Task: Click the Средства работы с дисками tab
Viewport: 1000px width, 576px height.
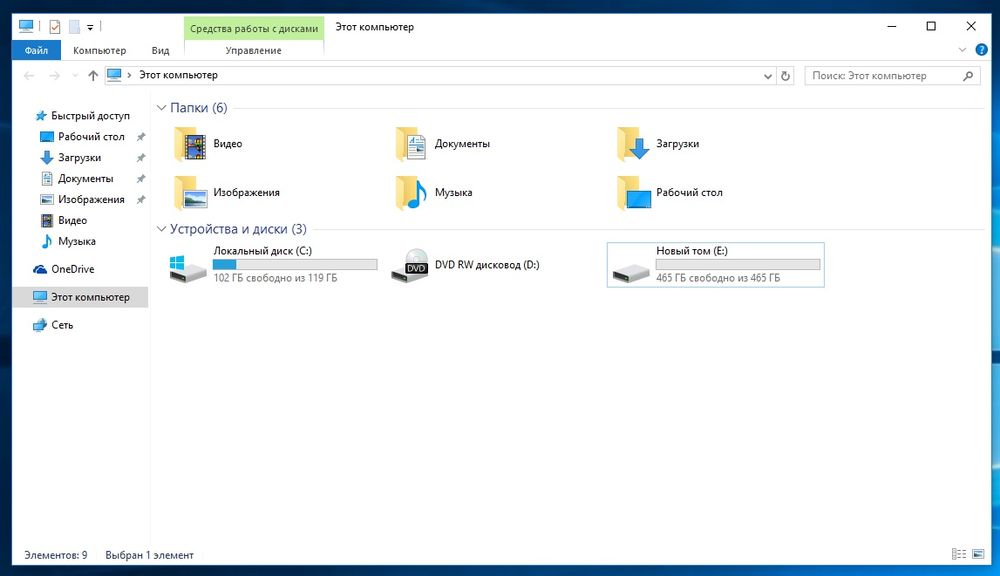Action: tap(254, 29)
